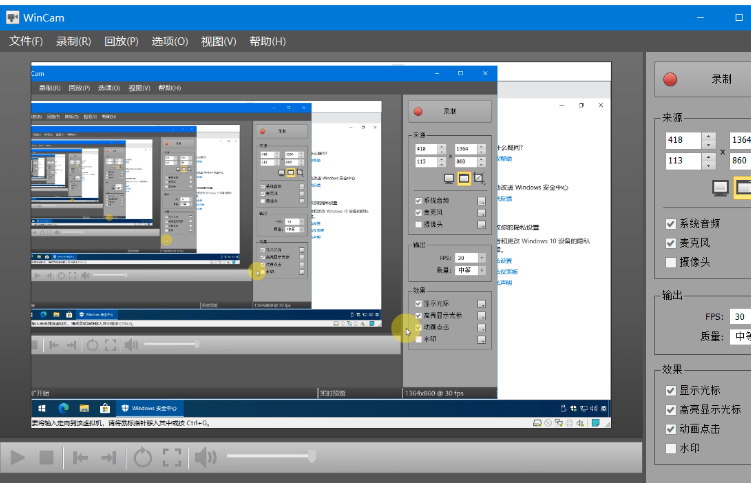Stop playback with the main Stop button
The height and width of the screenshot is (483, 751).
tap(46, 457)
